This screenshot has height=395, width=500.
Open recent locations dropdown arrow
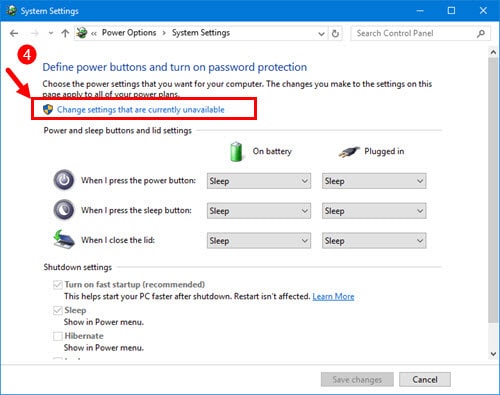click(51, 33)
